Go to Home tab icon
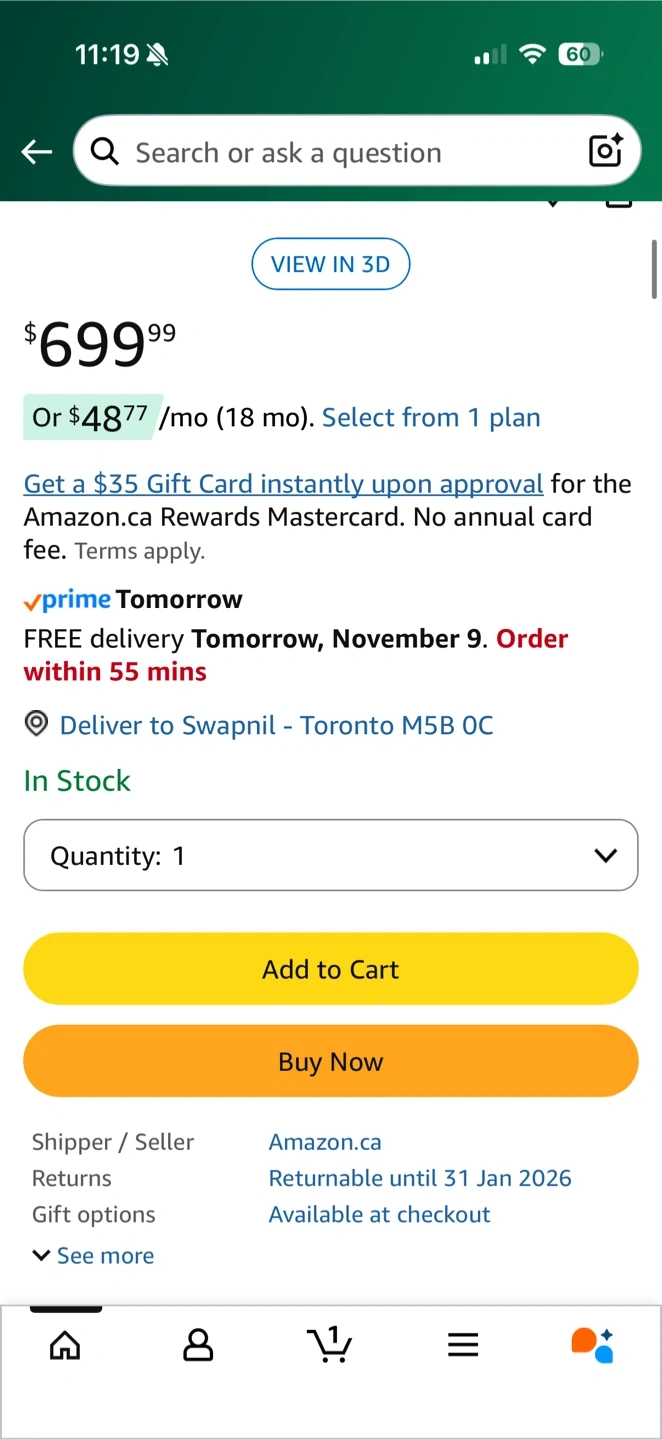This screenshot has height=1440, width=662. tap(65, 1345)
